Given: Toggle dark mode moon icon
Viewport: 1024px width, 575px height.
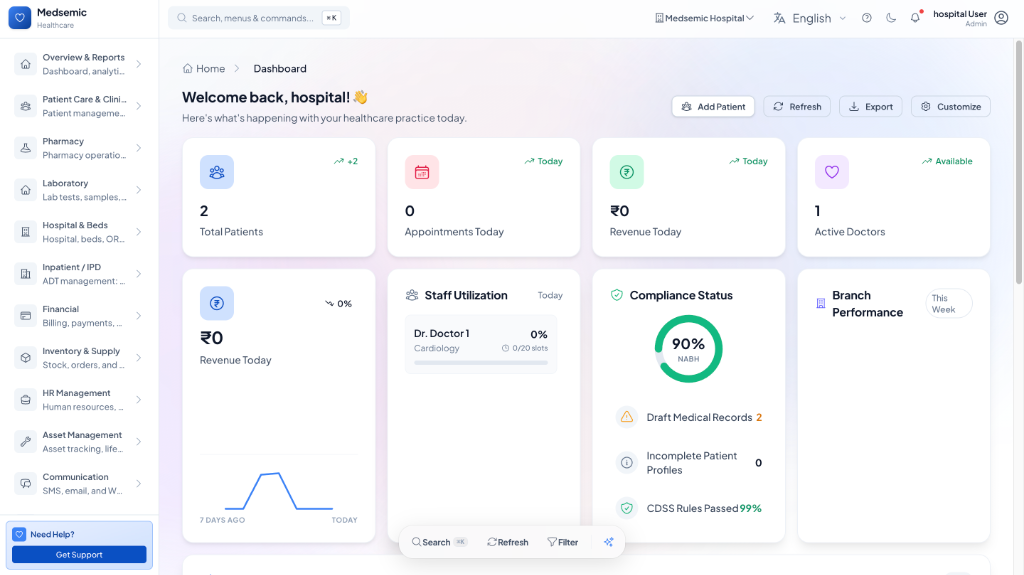Looking at the screenshot, I should point(891,18).
